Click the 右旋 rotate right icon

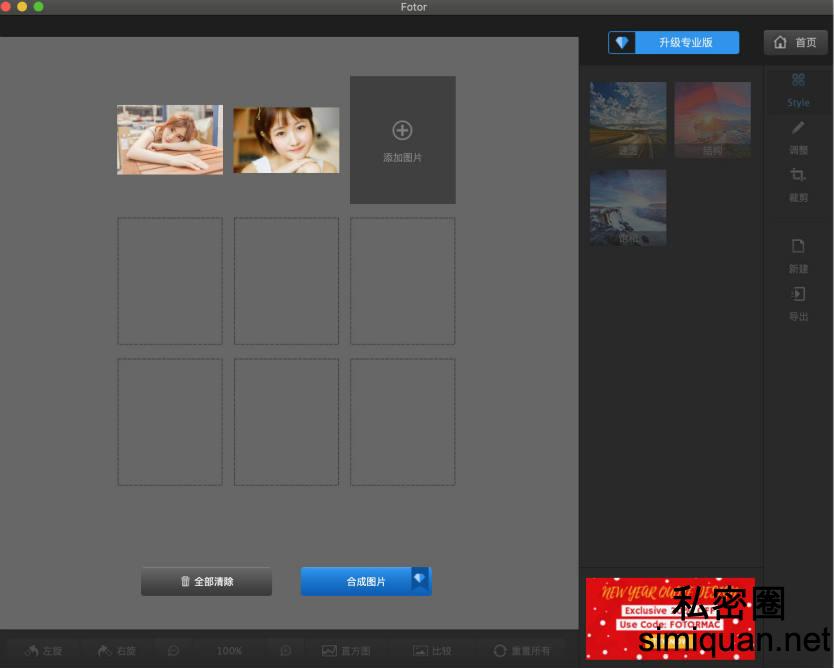tap(105, 651)
